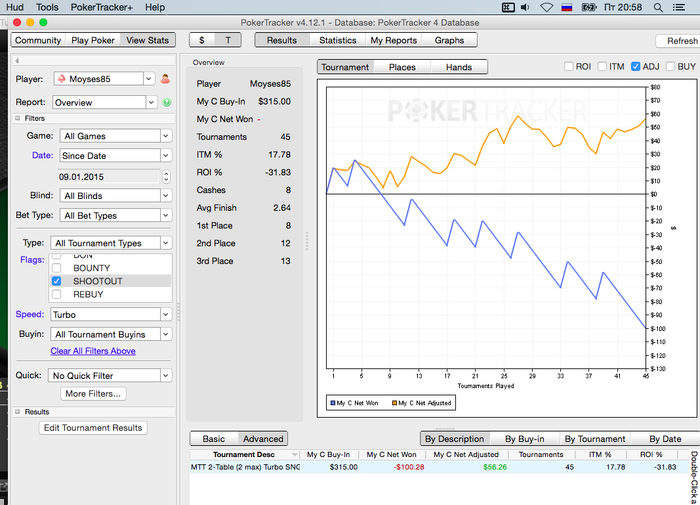The height and width of the screenshot is (505, 700).
Task: Switch to the Basic view
Action: point(214,439)
